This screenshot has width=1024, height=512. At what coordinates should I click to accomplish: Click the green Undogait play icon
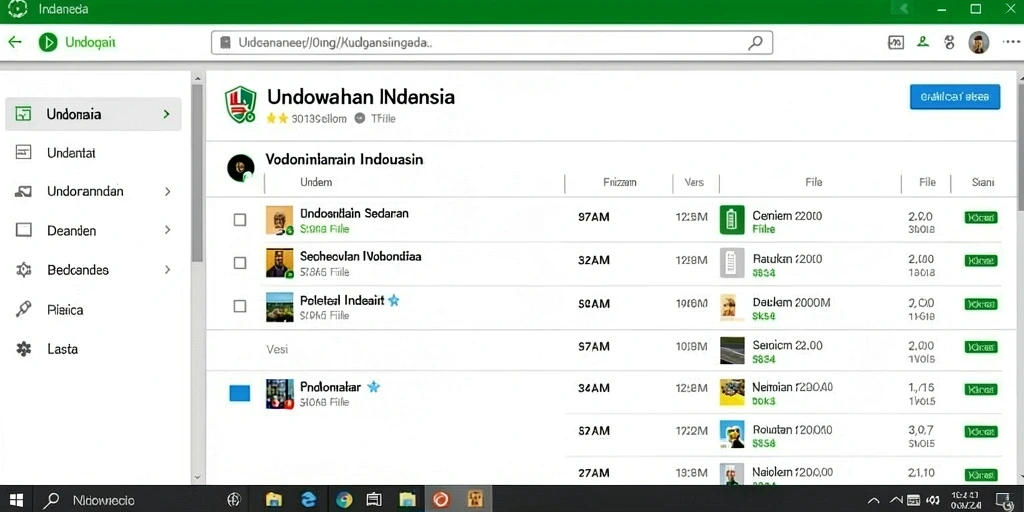click(48, 42)
